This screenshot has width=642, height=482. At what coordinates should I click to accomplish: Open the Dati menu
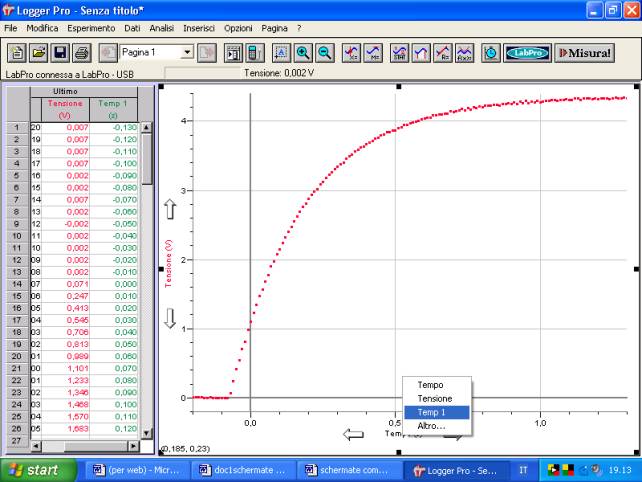pos(132,28)
